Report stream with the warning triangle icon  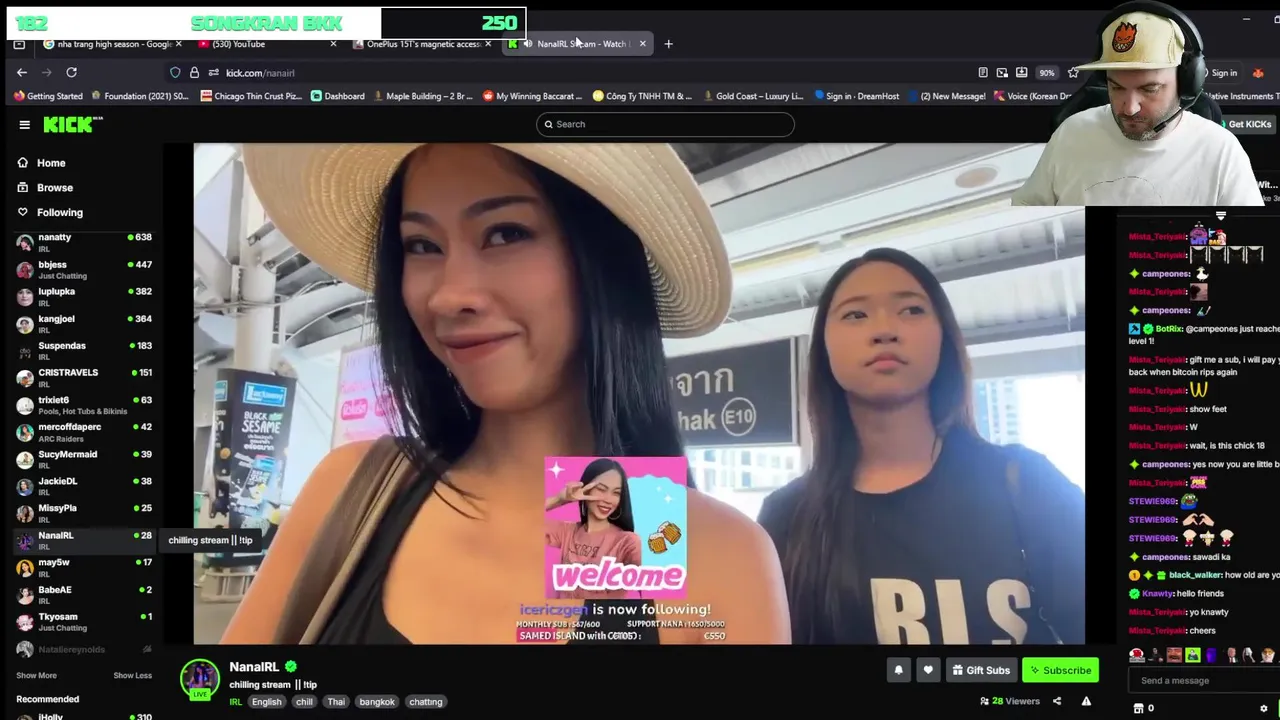coord(1086,701)
